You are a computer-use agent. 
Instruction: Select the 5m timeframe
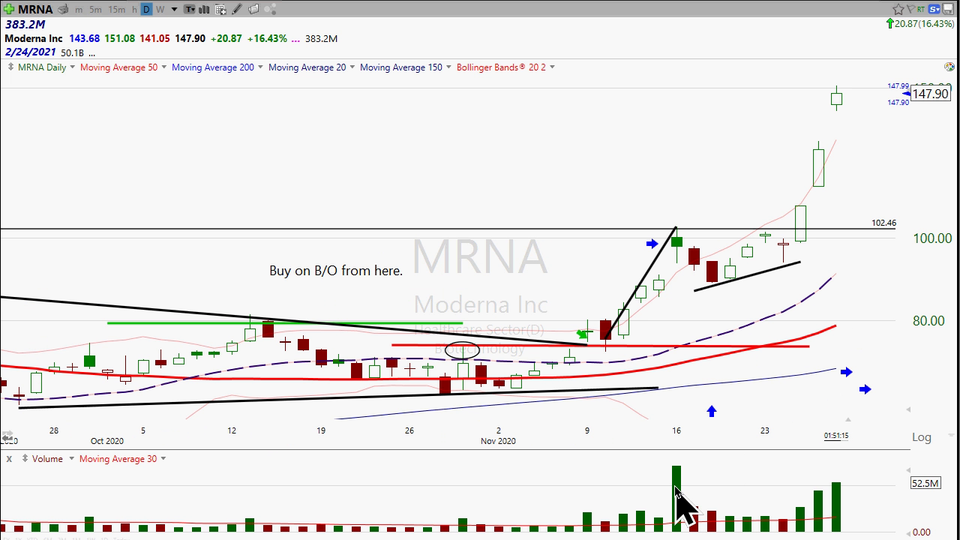click(x=96, y=9)
